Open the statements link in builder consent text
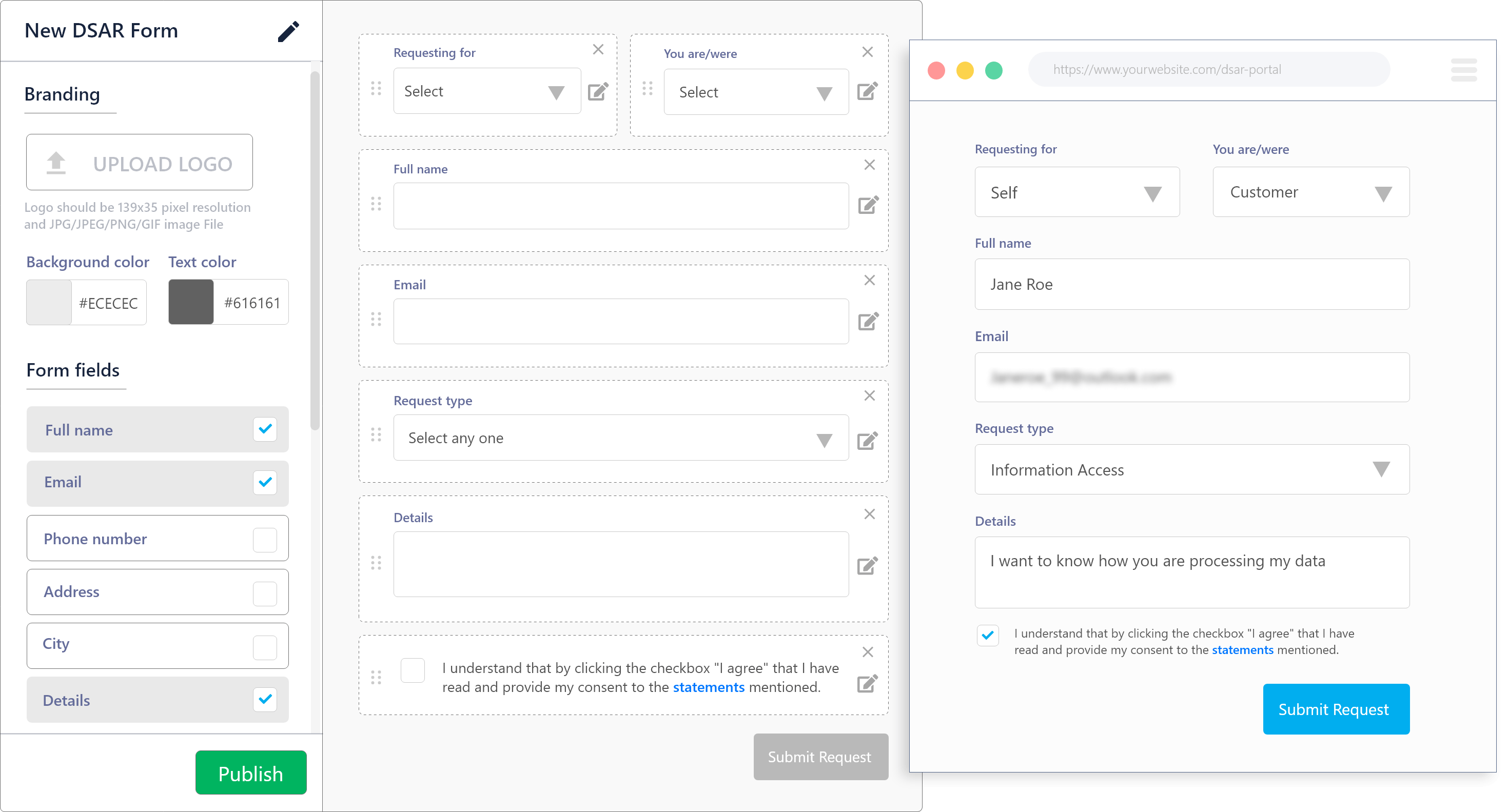This screenshot has height=812, width=1508. [x=709, y=687]
